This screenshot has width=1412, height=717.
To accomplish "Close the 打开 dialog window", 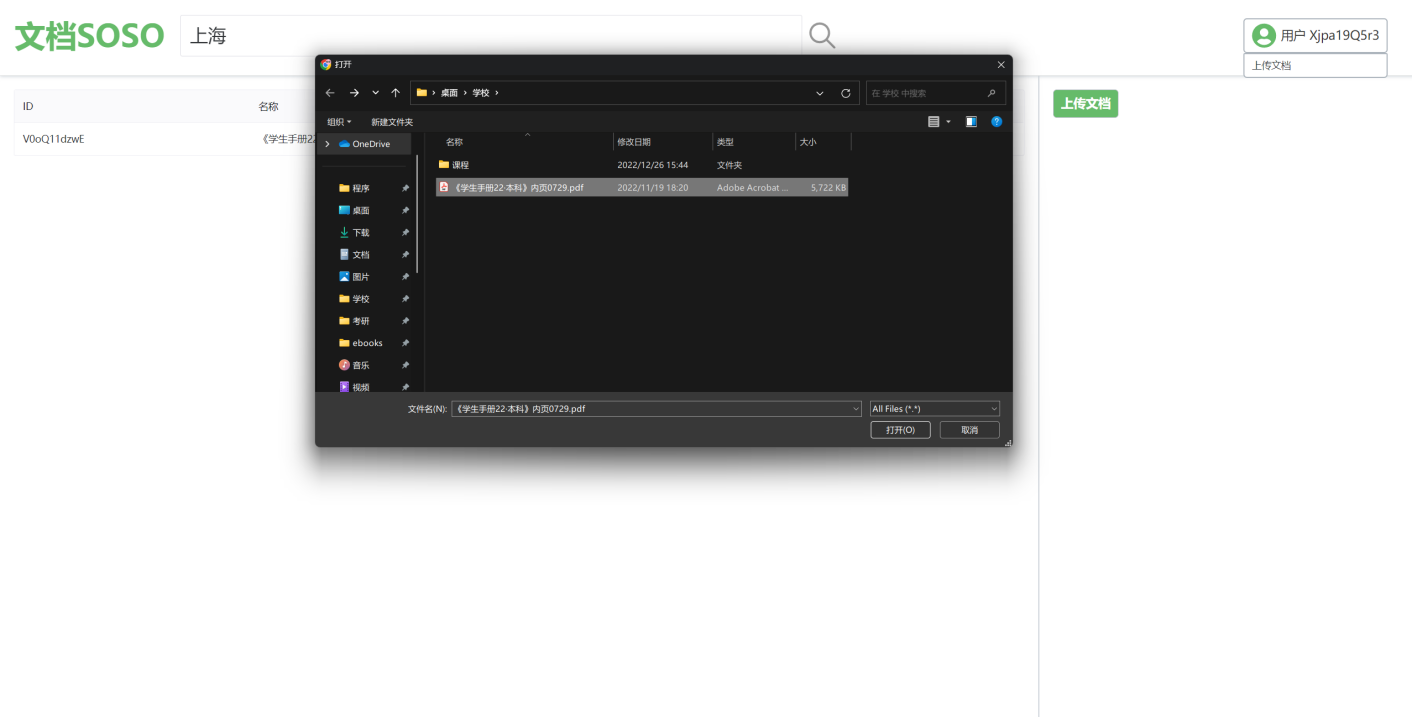I will click(x=1001, y=64).
